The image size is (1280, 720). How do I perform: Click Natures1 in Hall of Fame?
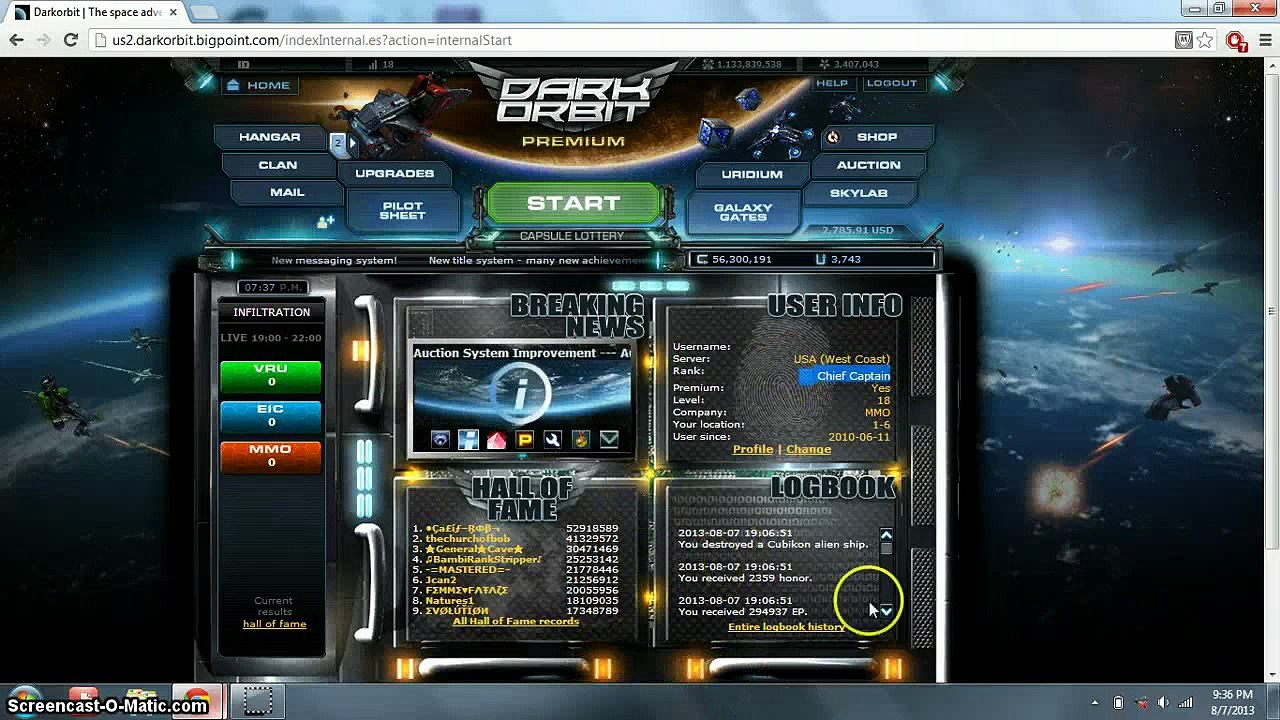pos(450,600)
